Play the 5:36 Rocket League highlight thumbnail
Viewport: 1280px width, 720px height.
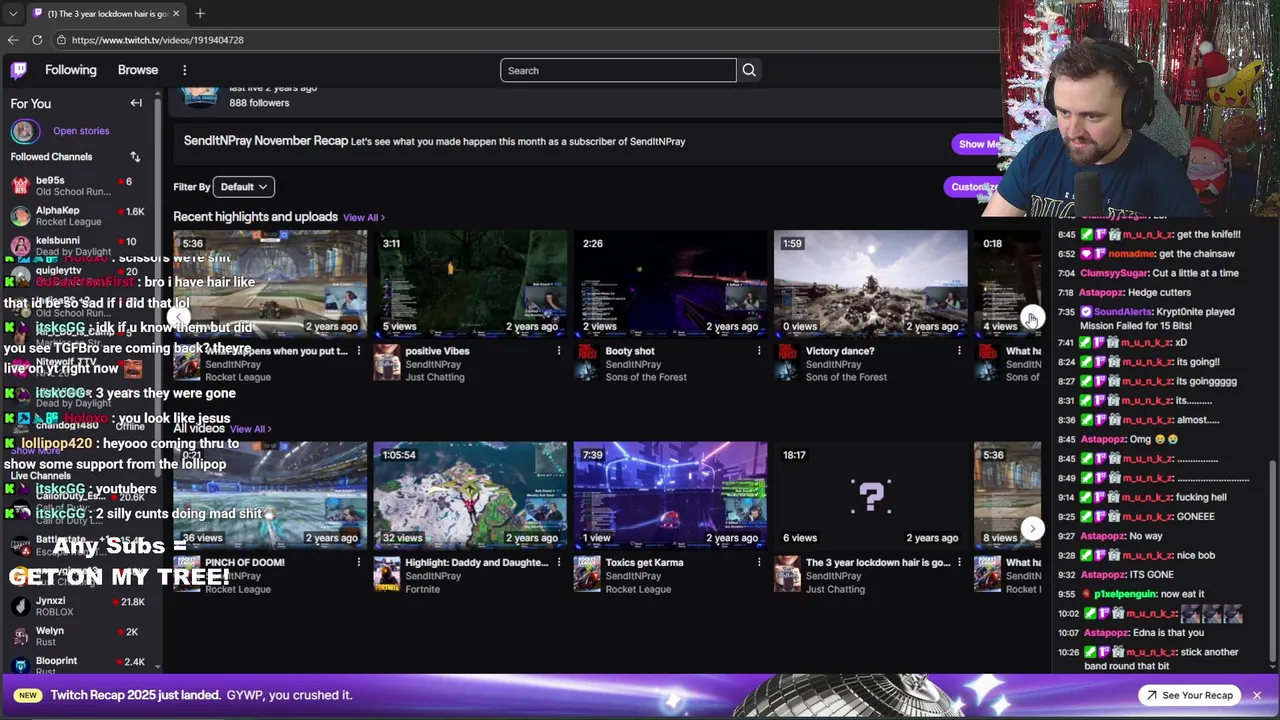click(x=270, y=284)
